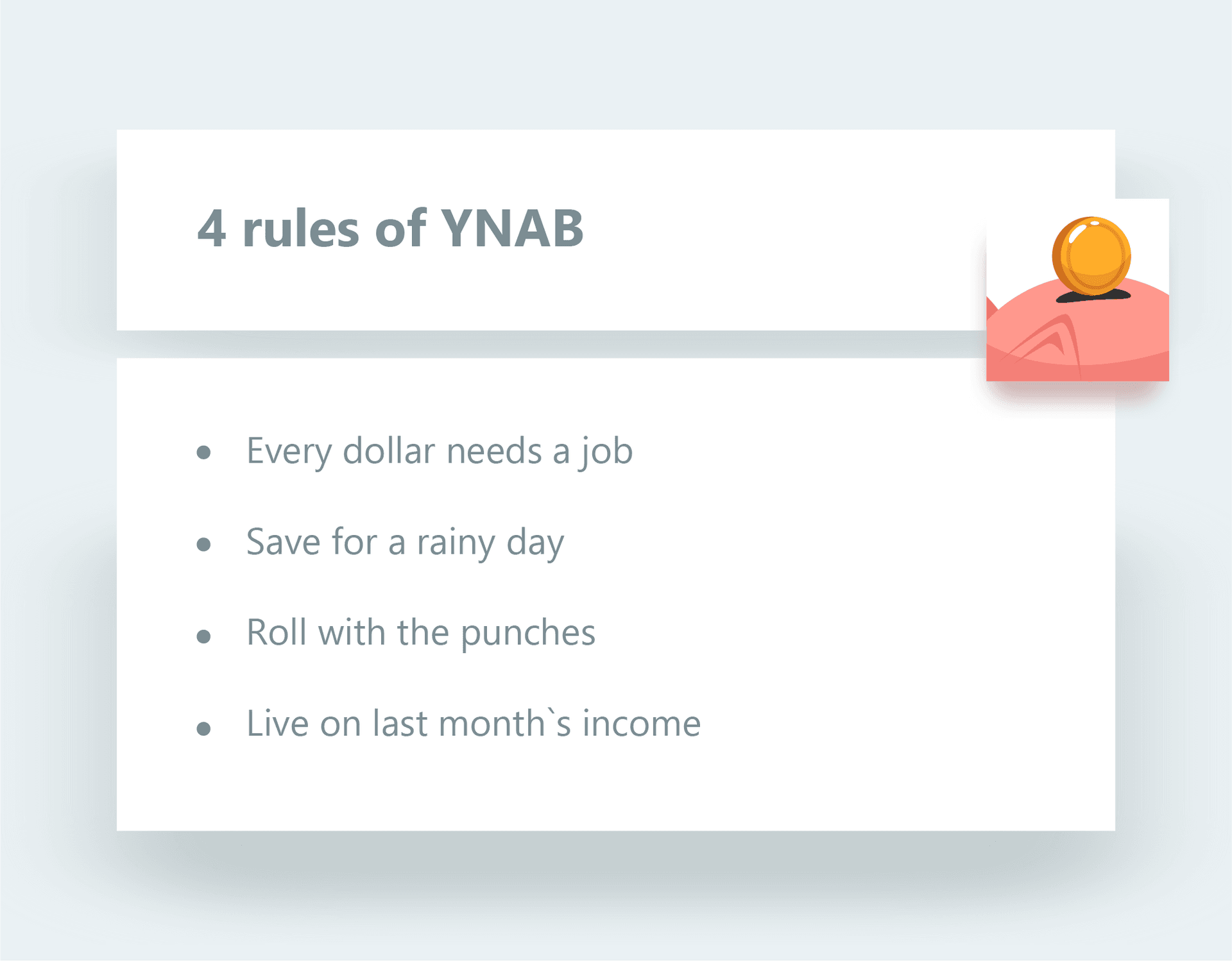Click the number 4 in the heading
The width and height of the screenshot is (1232, 961).
(x=211, y=228)
